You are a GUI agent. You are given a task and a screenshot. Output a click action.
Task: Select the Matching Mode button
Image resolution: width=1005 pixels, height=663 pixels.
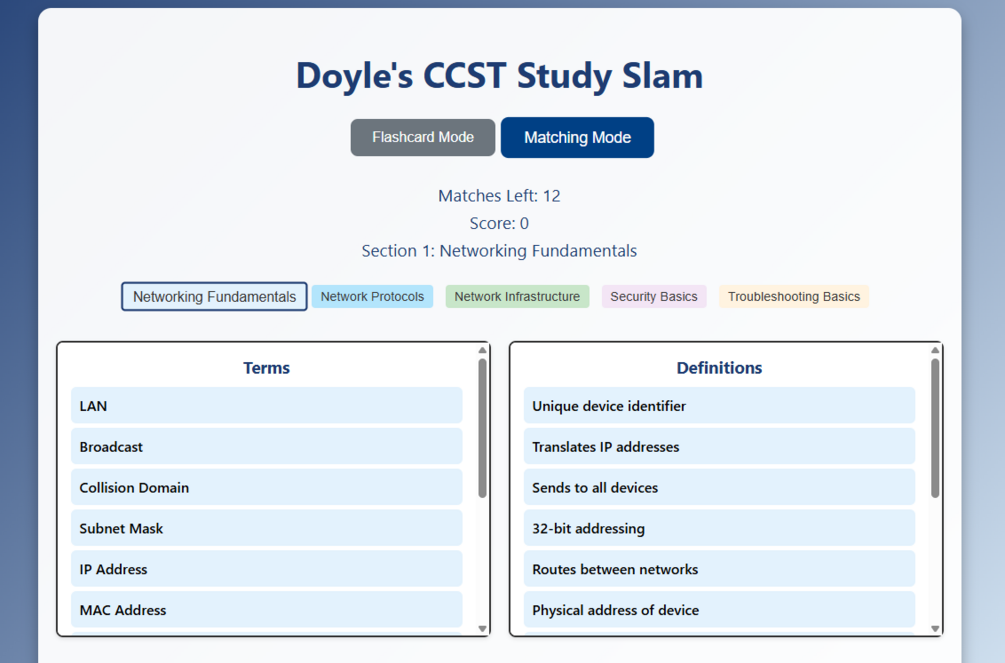[577, 137]
